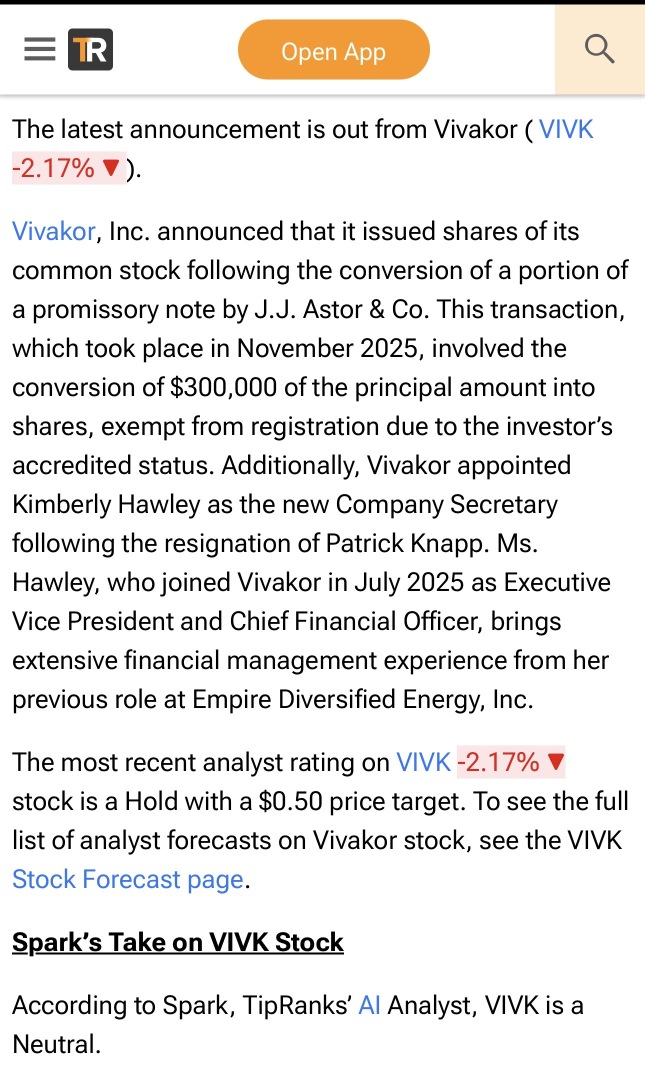Click red down arrow in analyst rating paragraph
The width and height of the screenshot is (645, 1074).
coord(557,763)
